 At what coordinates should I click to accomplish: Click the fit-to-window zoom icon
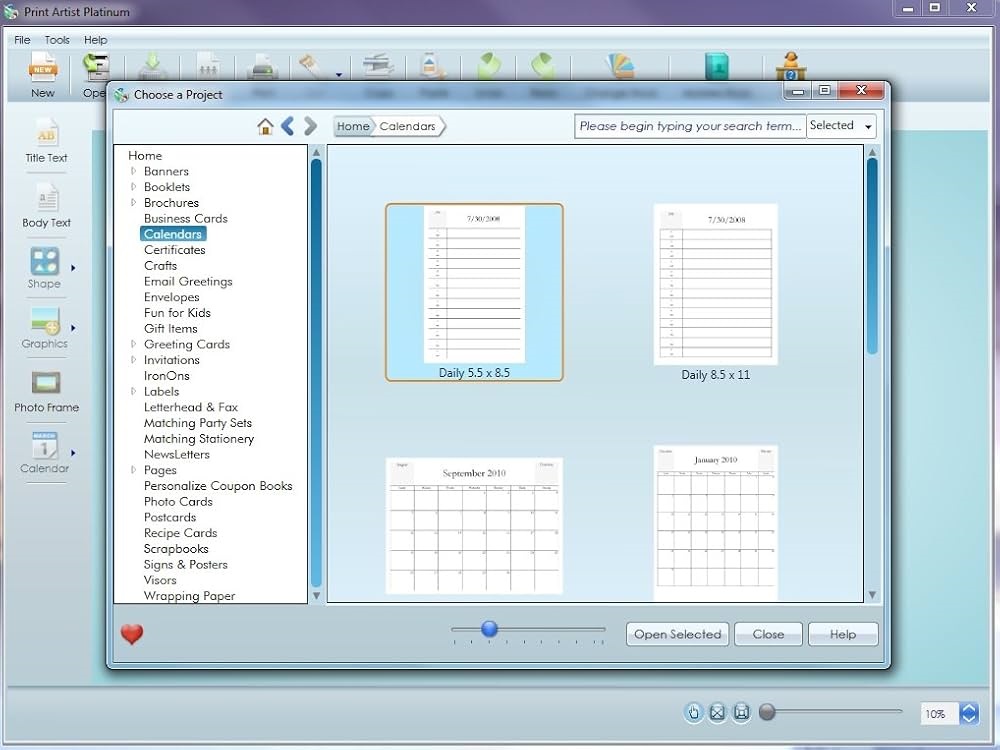[717, 712]
